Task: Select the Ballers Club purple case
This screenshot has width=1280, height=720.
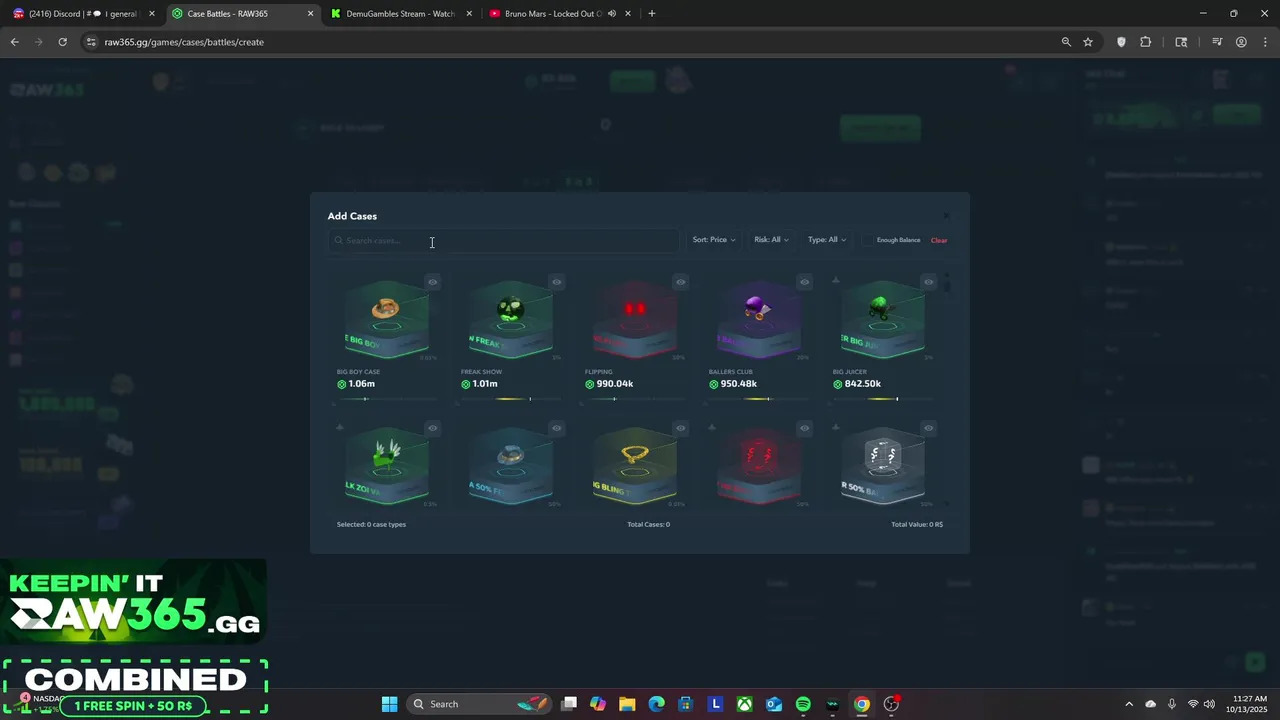Action: [759, 318]
